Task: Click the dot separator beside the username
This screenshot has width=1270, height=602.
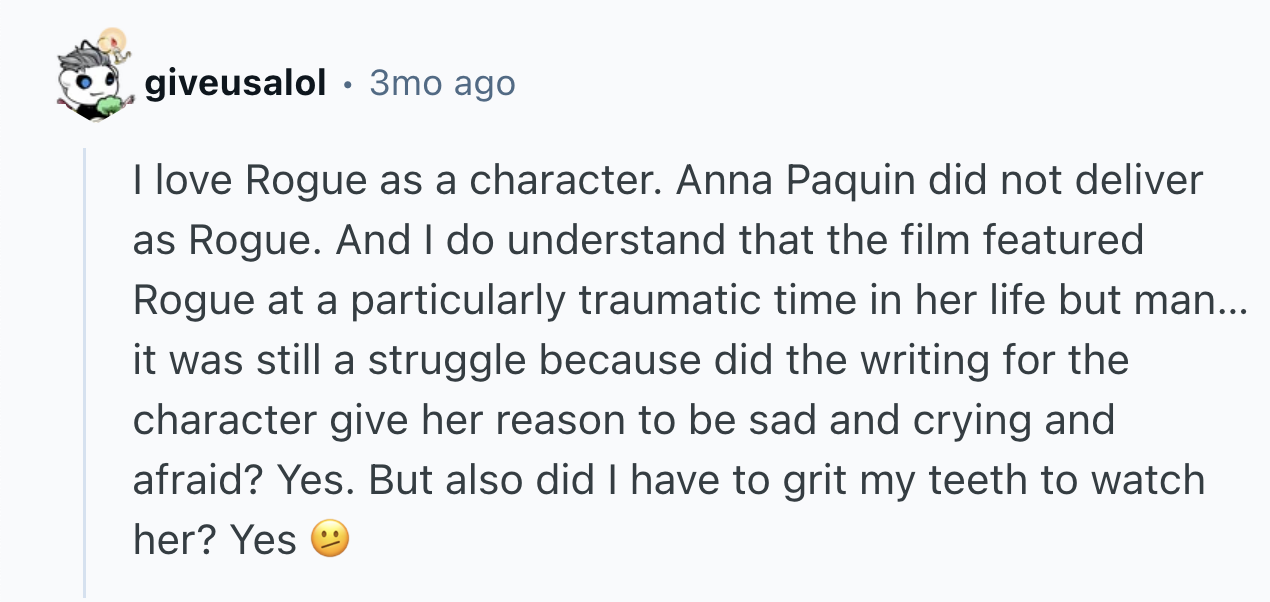Action: [x=347, y=84]
